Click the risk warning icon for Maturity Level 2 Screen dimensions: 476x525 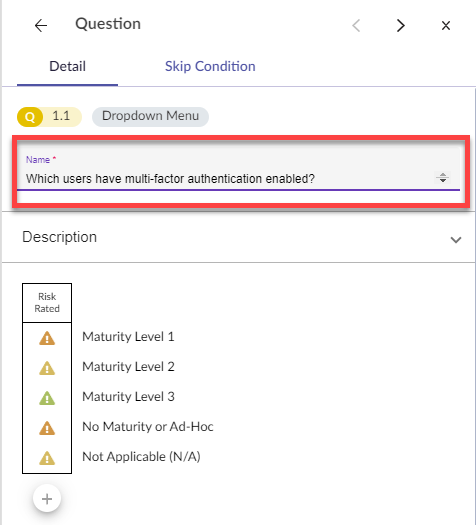[x=47, y=368]
